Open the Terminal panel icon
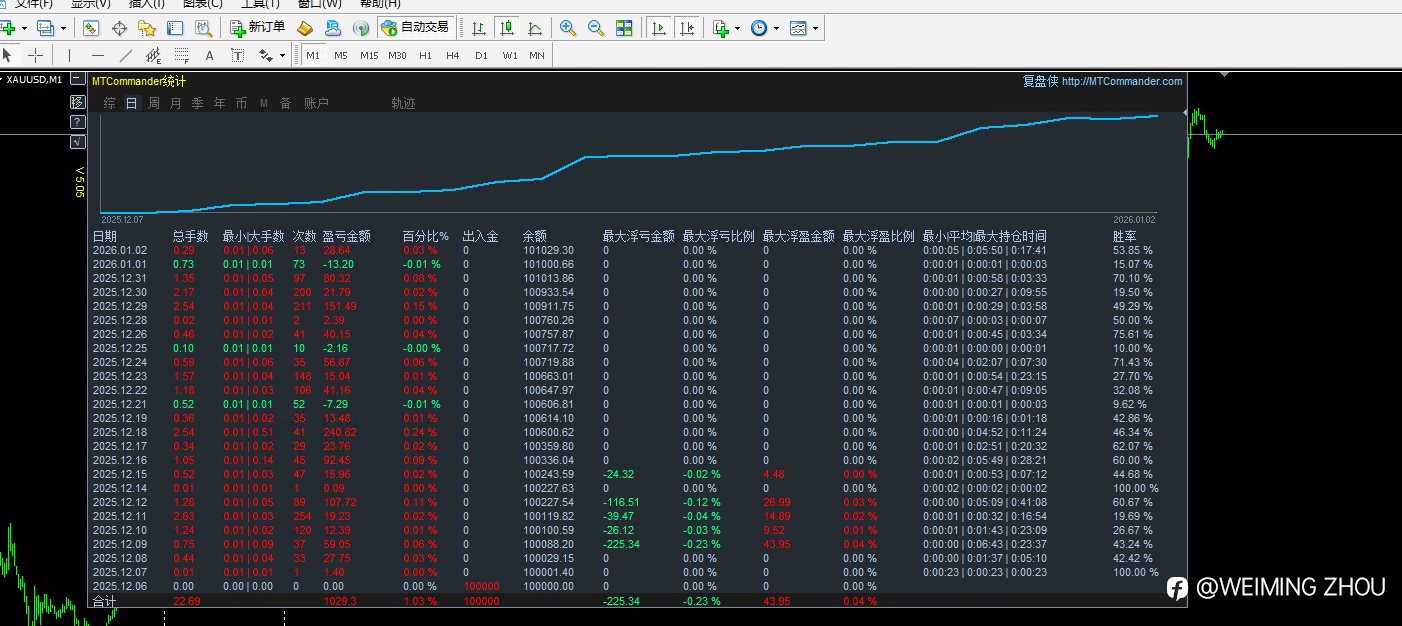This screenshot has width=1402, height=626. (x=175, y=28)
